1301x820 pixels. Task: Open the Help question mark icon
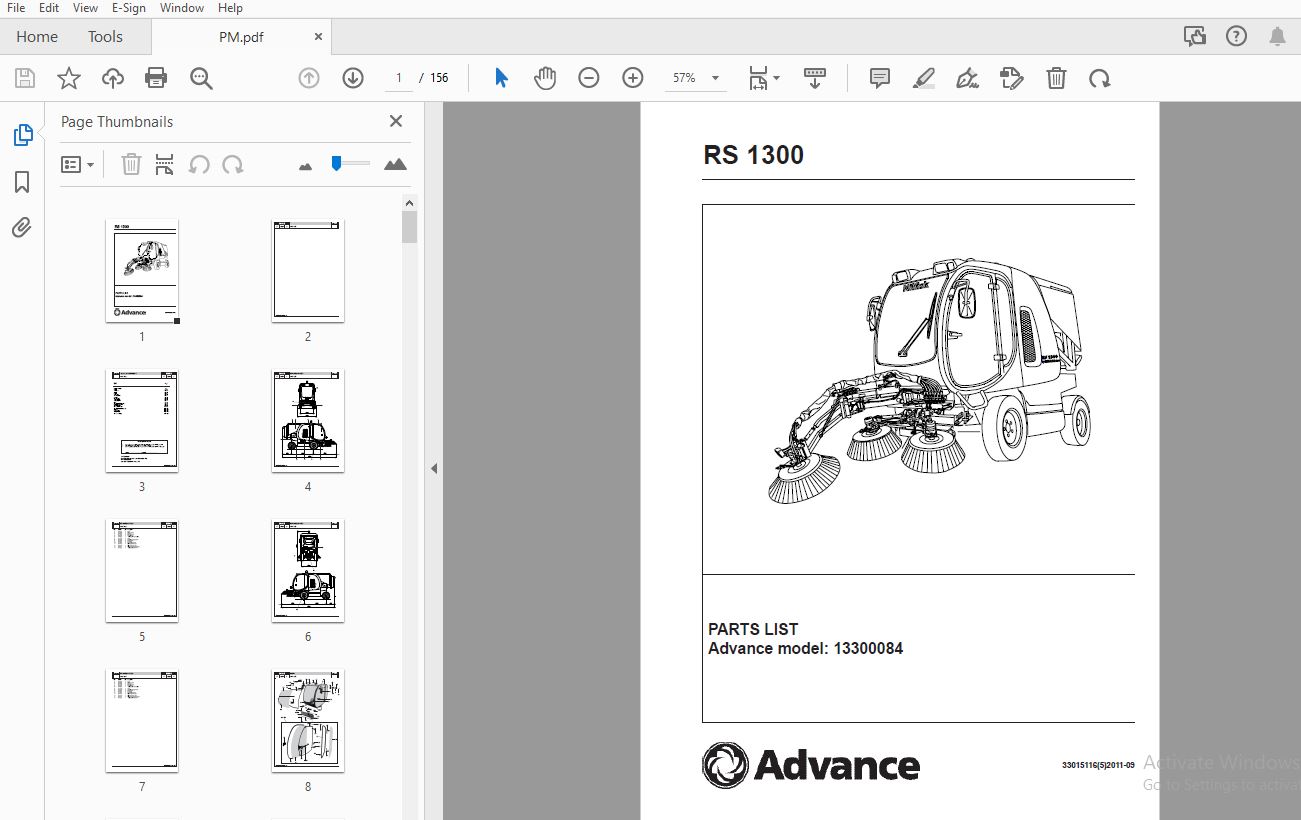point(1236,36)
